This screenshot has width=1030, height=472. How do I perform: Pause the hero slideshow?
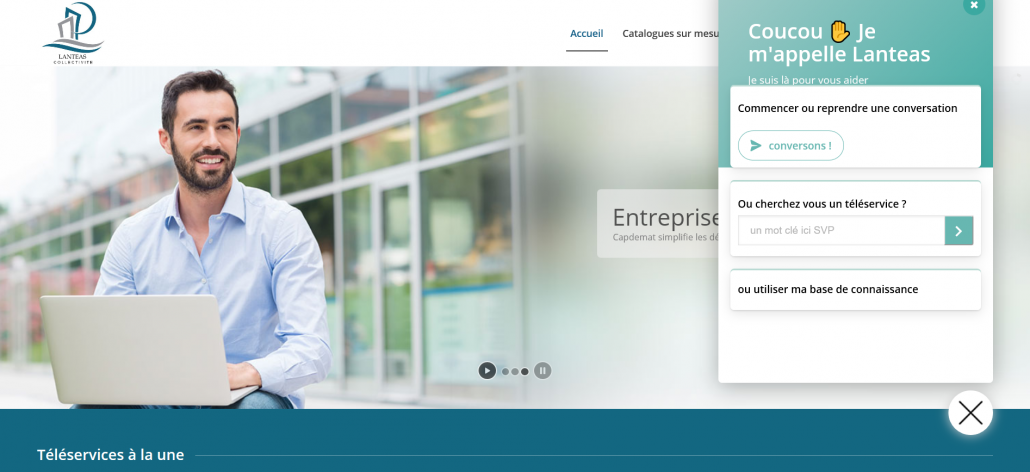tap(543, 371)
